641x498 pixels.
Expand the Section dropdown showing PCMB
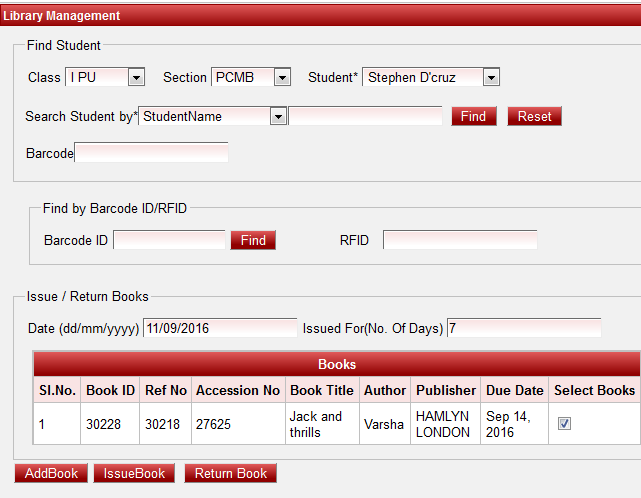coord(250,77)
